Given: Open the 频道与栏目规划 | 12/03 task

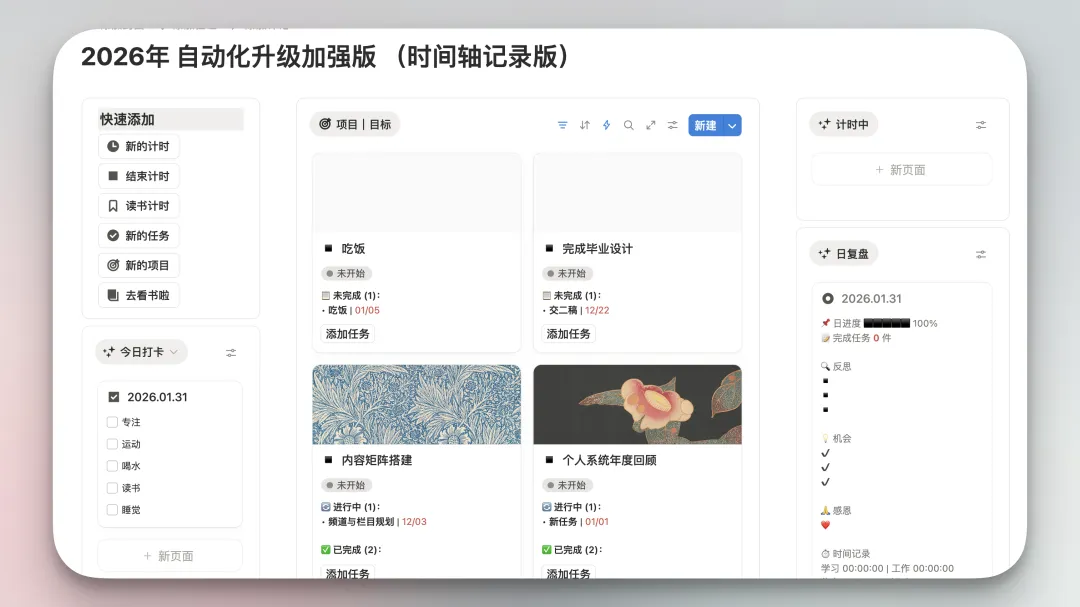Looking at the screenshot, I should [377, 522].
